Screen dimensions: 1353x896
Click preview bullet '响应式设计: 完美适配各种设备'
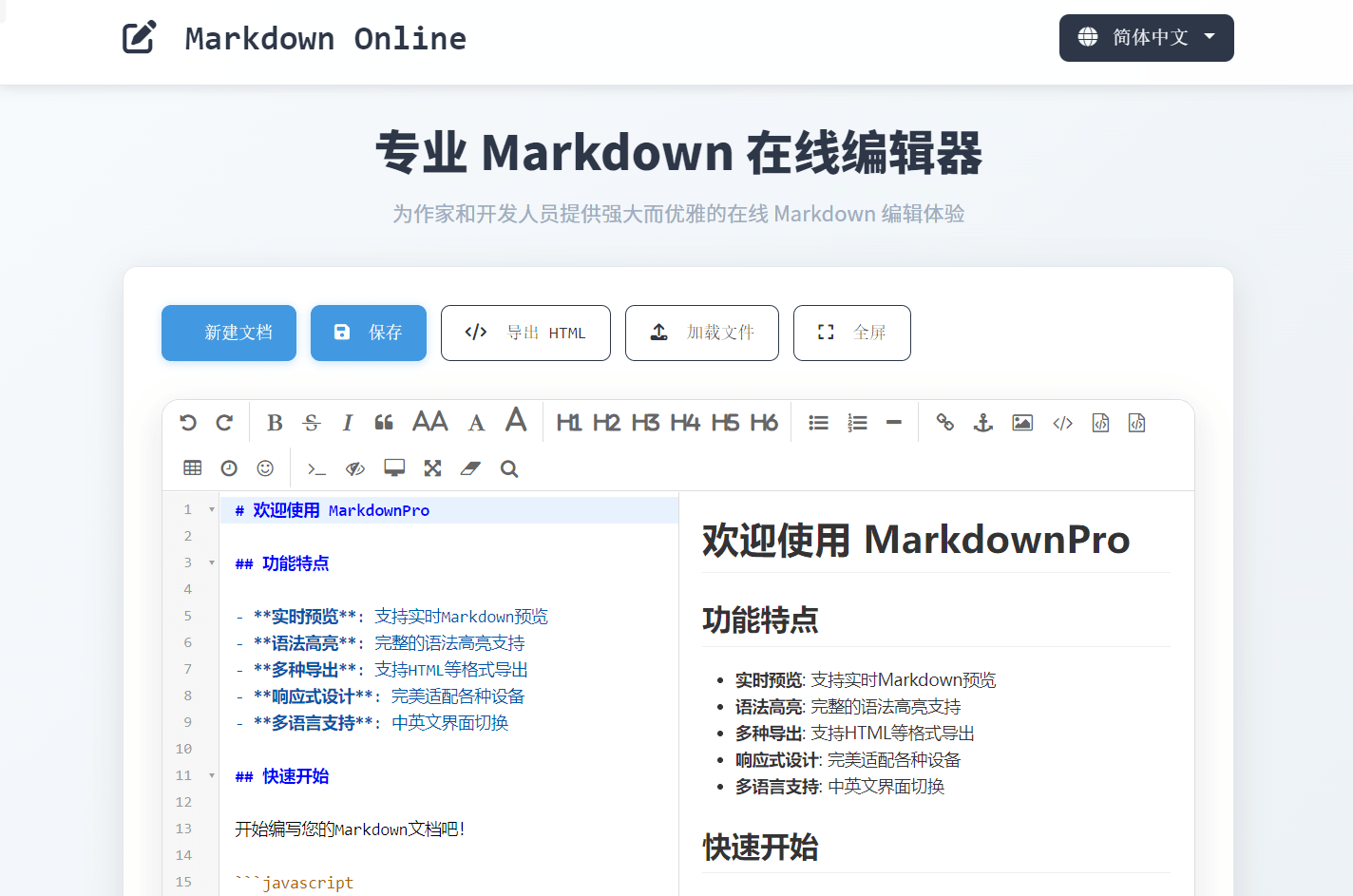click(x=848, y=760)
